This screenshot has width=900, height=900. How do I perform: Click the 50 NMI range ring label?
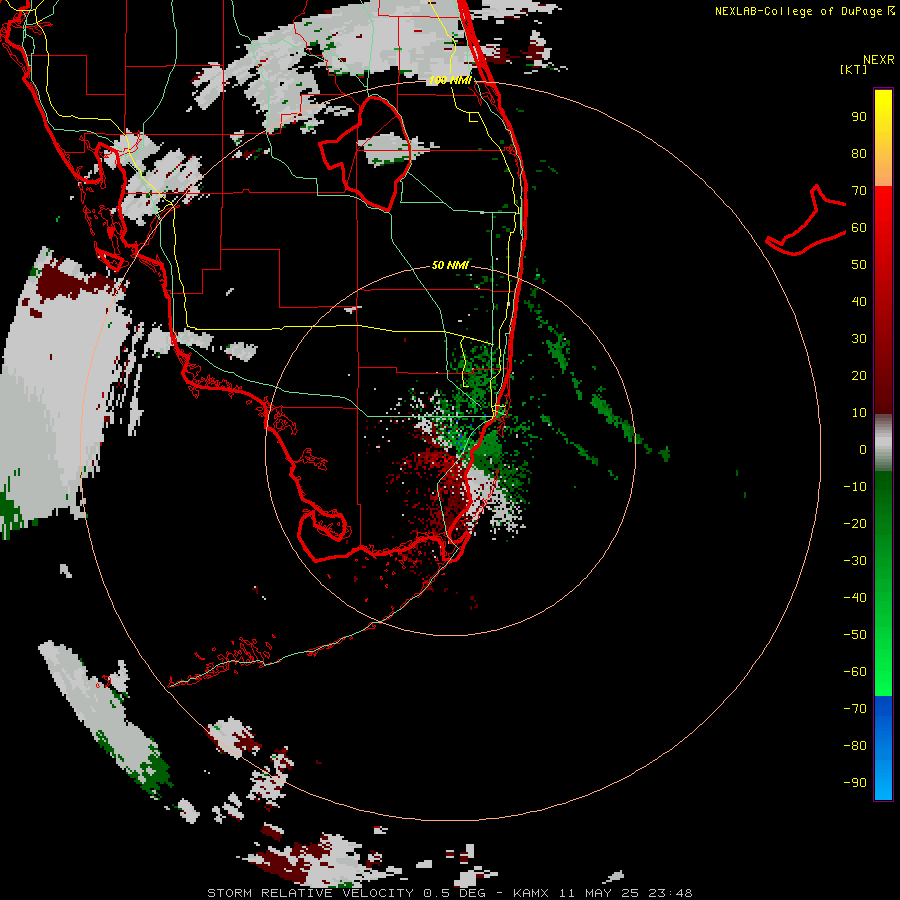click(450, 265)
